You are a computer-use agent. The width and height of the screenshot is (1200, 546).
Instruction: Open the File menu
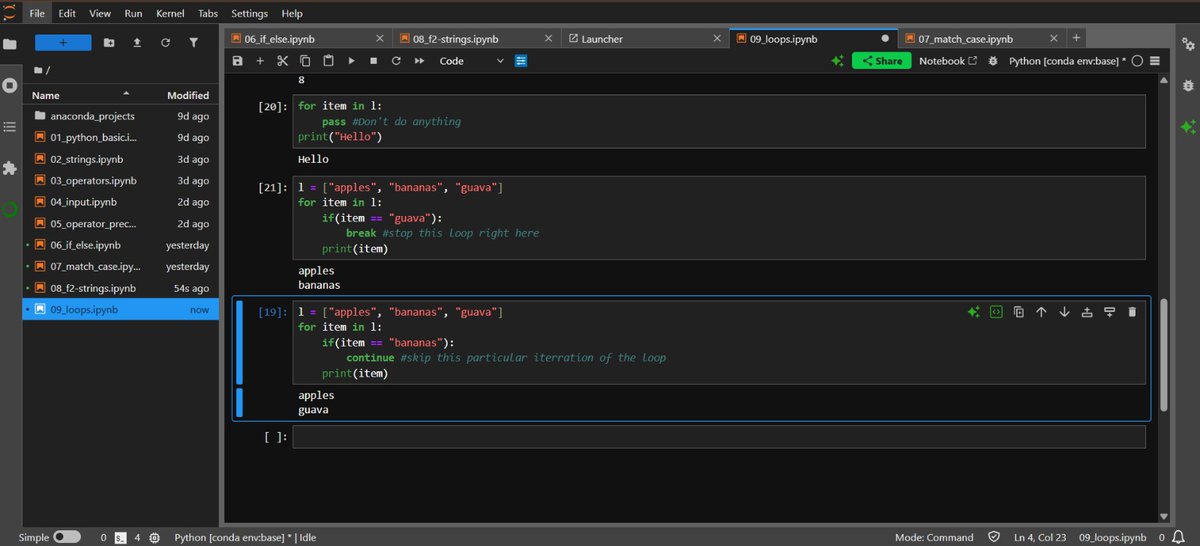(x=37, y=14)
